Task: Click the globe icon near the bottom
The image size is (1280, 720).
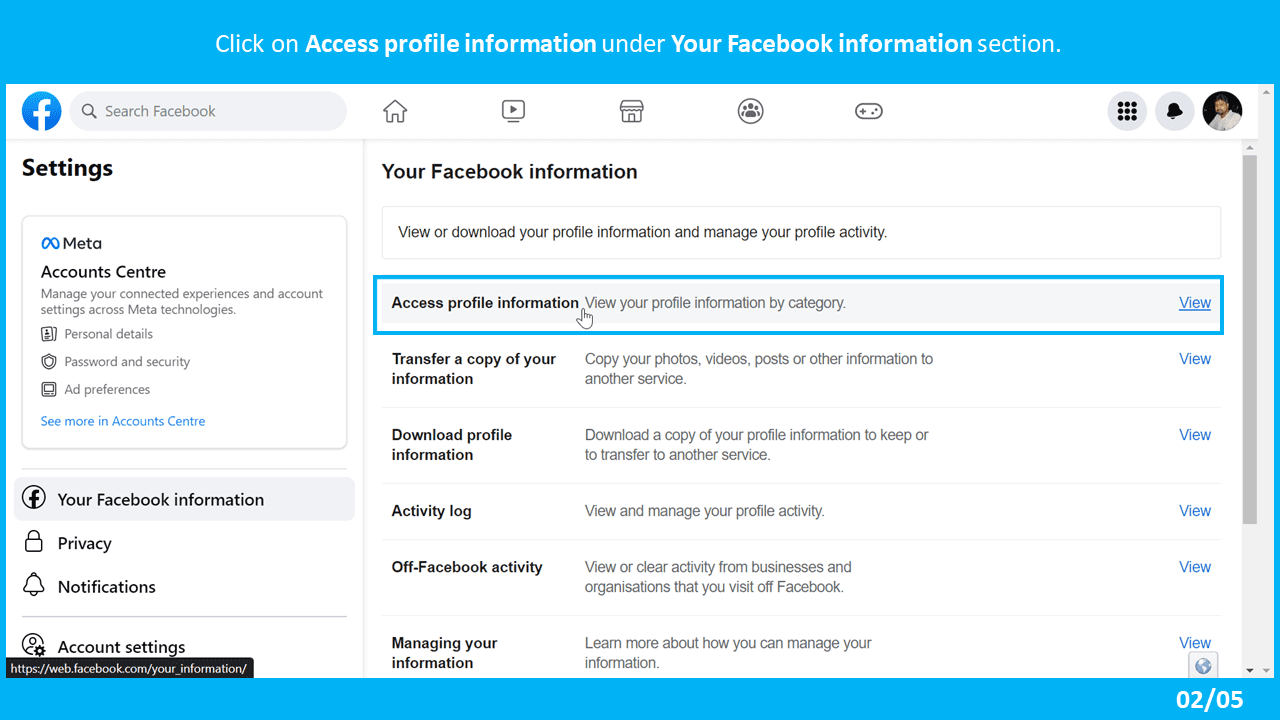Action: click(1203, 665)
